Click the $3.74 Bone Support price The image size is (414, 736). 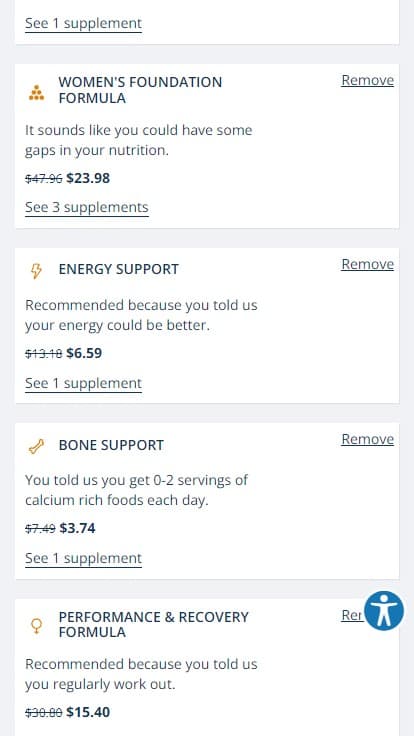77,529
